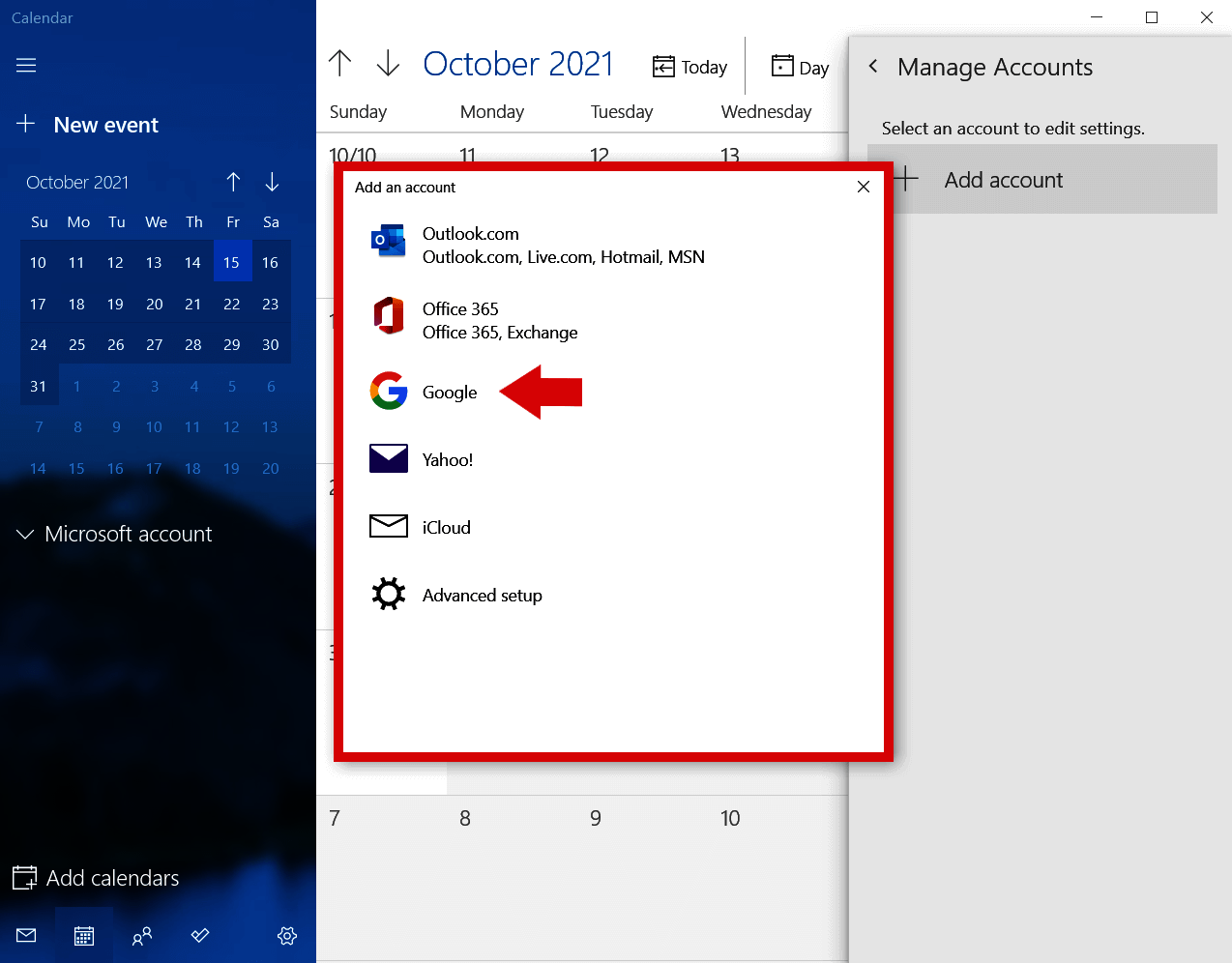Open Calendar settings gear icon
The image size is (1232, 963).
click(286, 935)
